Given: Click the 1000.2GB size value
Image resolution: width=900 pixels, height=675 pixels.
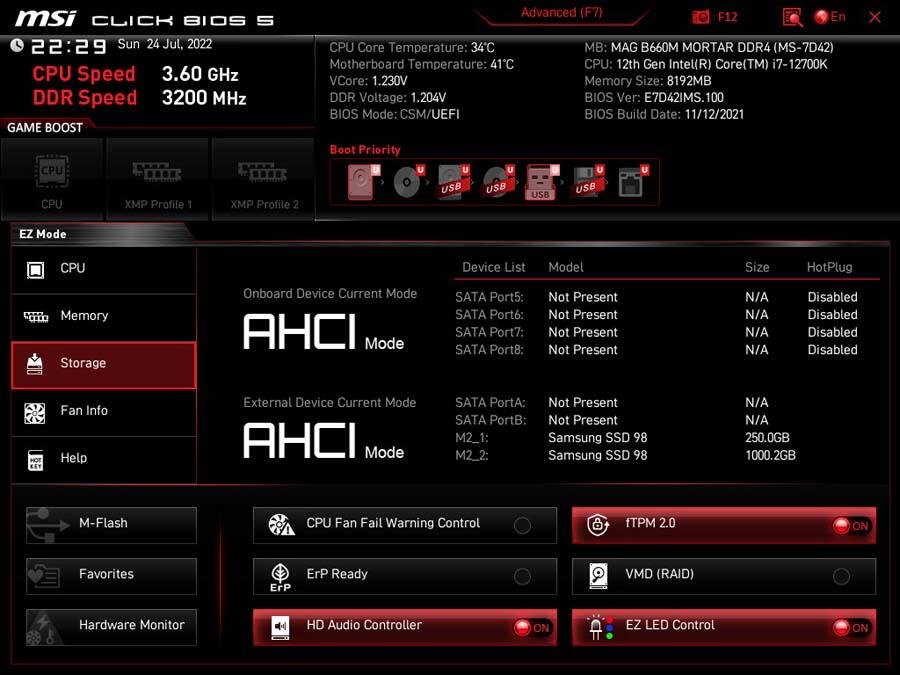Looking at the screenshot, I should click(x=770, y=456).
